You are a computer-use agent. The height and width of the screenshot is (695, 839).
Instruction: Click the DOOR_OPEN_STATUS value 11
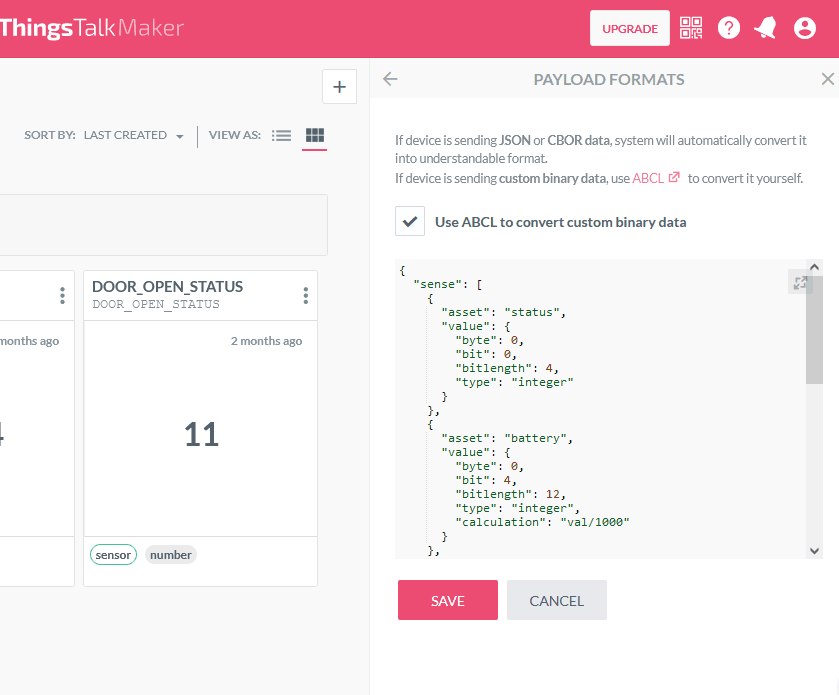click(x=201, y=434)
